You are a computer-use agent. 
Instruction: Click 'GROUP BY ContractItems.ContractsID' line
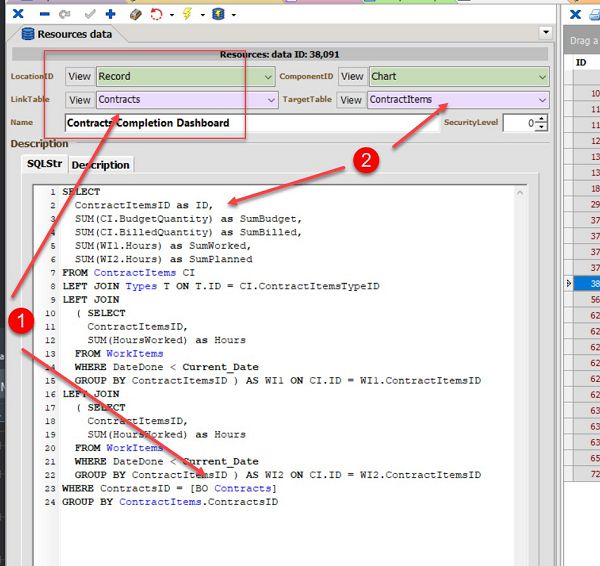pos(170,502)
